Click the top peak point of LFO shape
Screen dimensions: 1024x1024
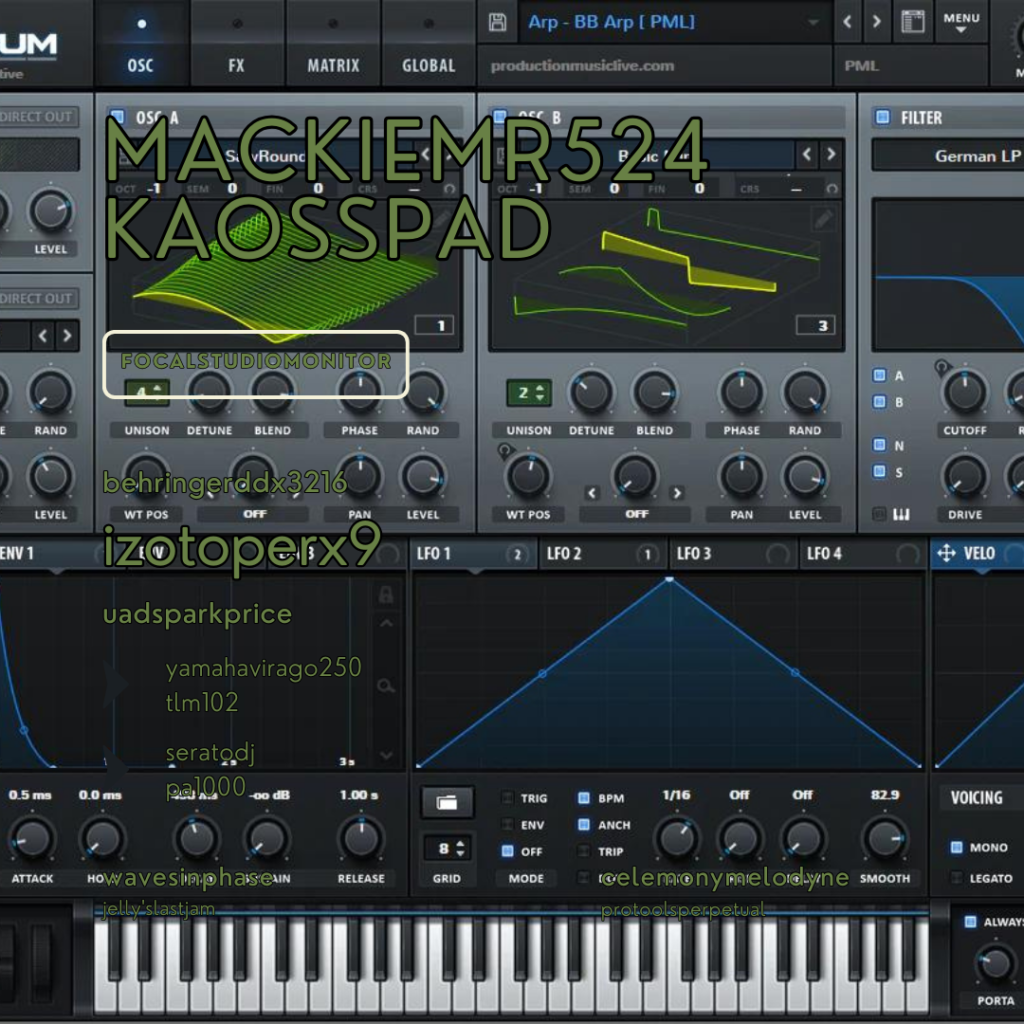(x=669, y=580)
